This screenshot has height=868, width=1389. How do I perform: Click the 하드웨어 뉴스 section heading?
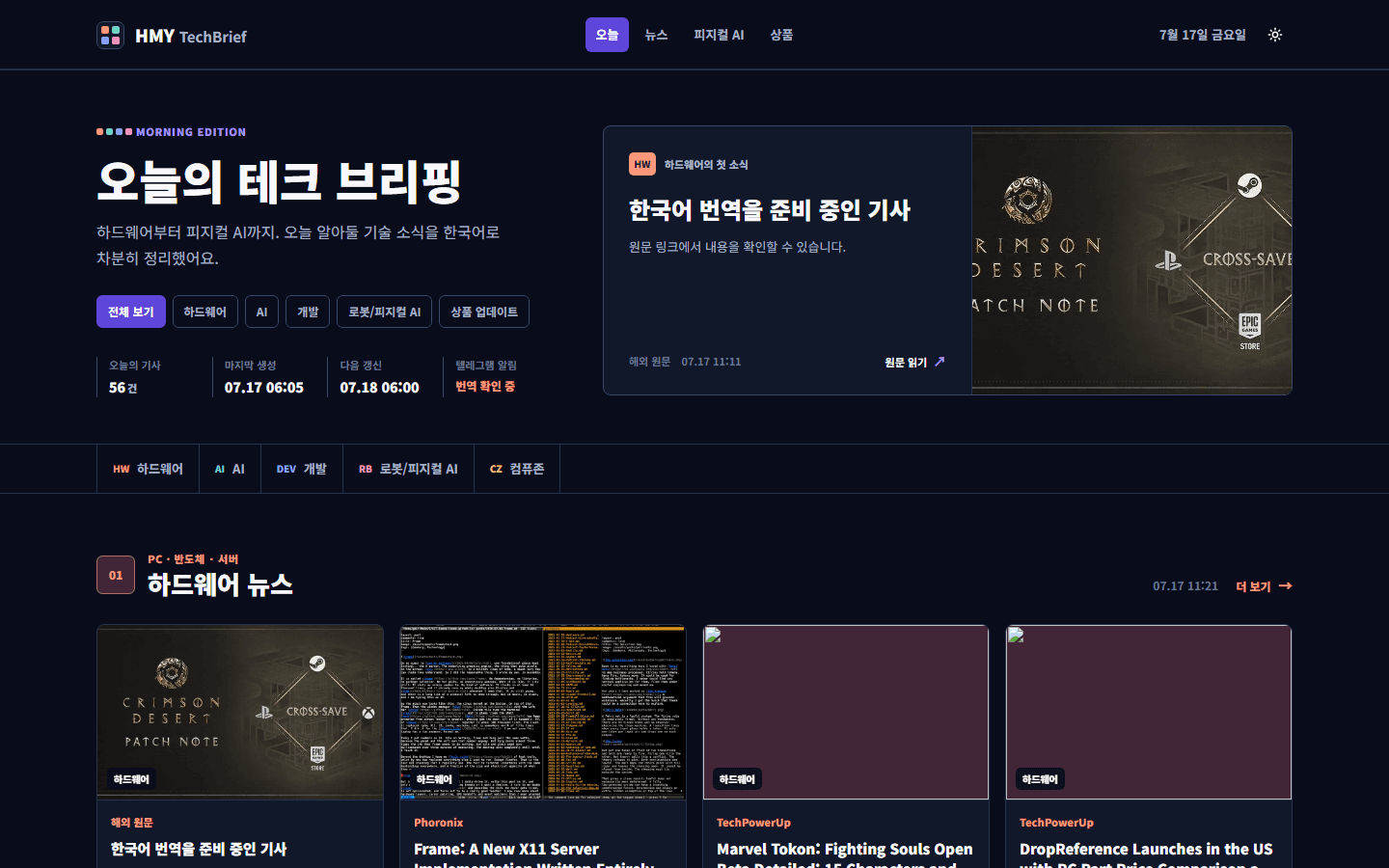point(220,584)
